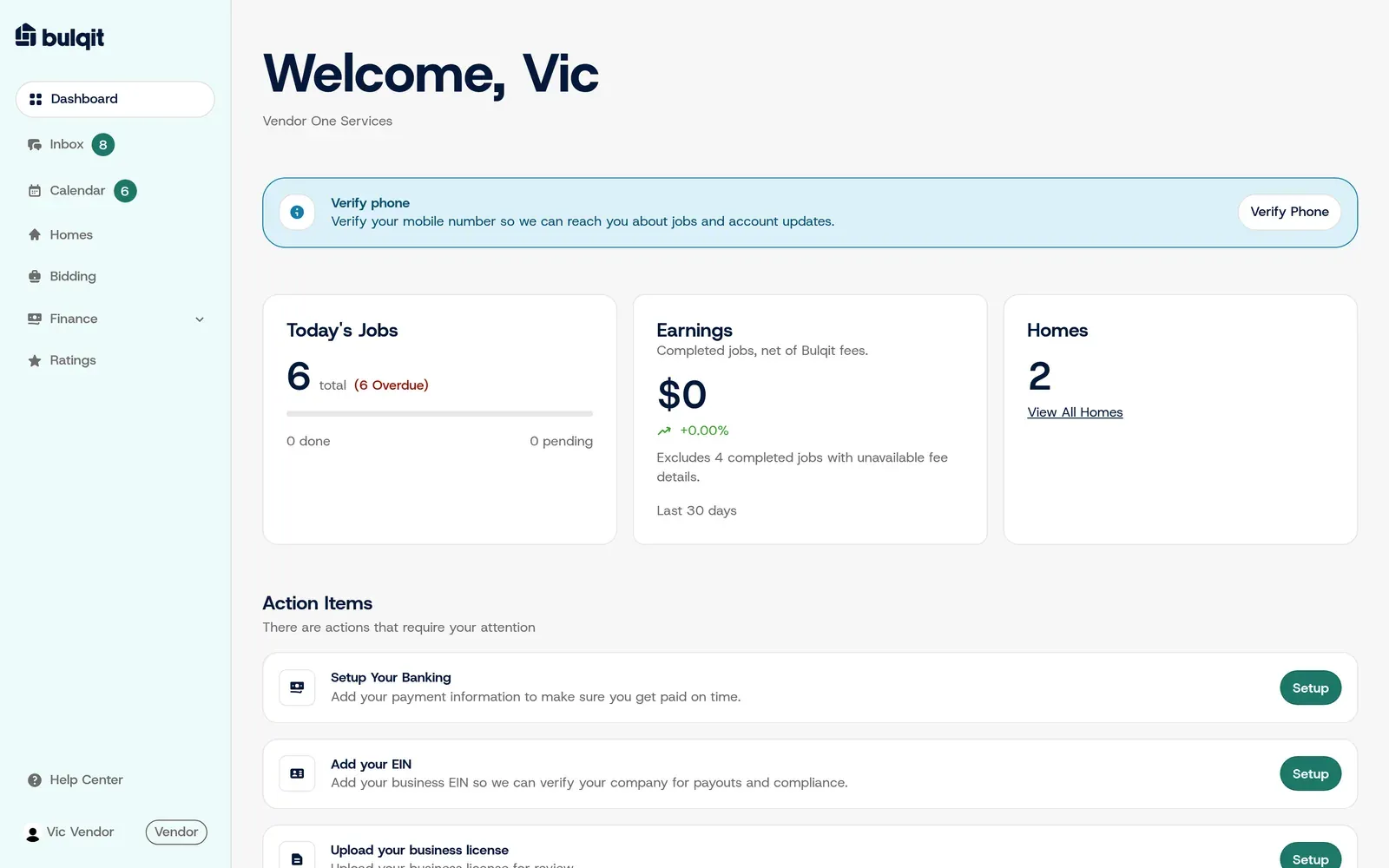Screen dimensions: 1389x868
Task: Click the bulqit logo icon
Action: (x=26, y=35)
